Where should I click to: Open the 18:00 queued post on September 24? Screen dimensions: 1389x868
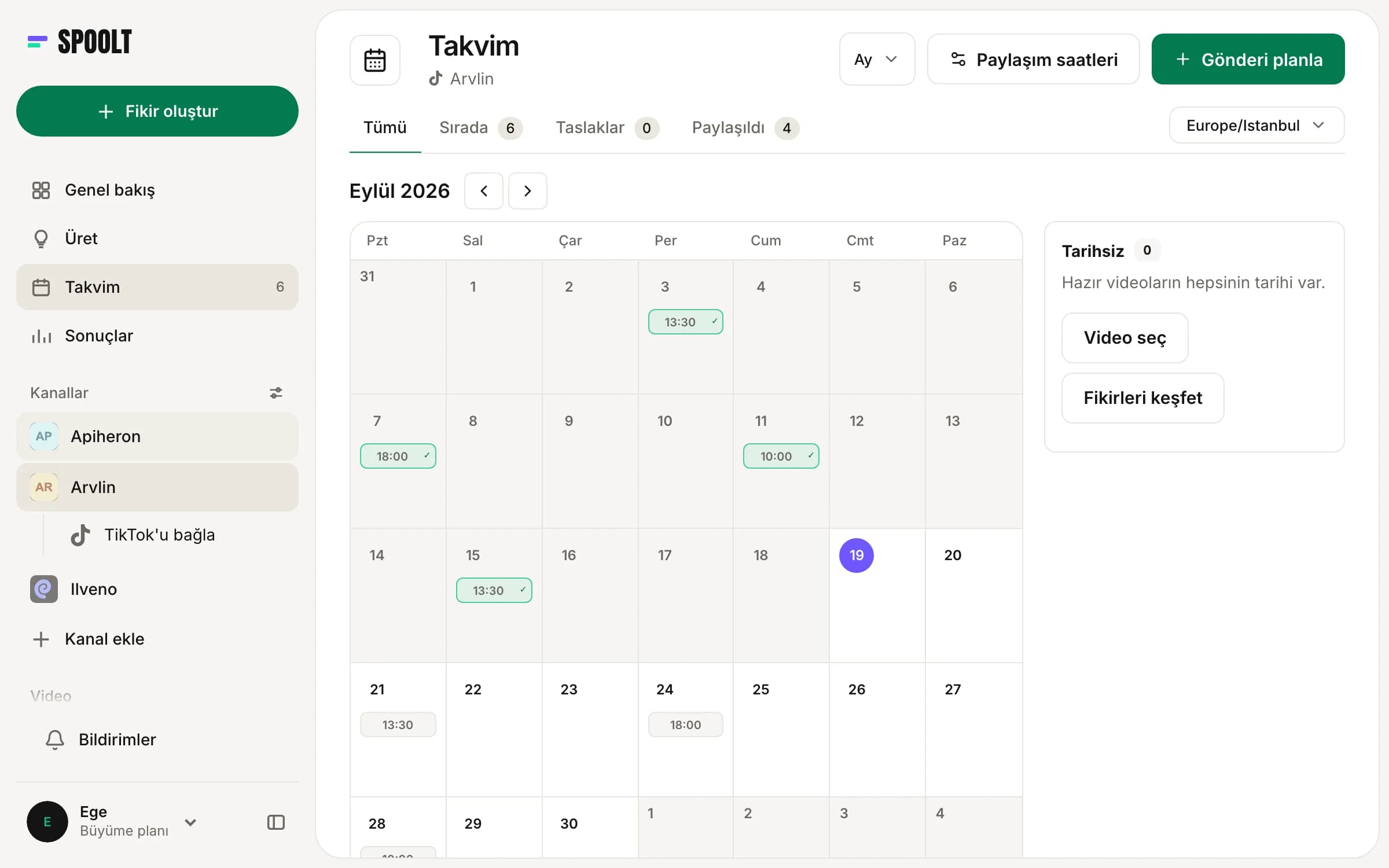(685, 725)
